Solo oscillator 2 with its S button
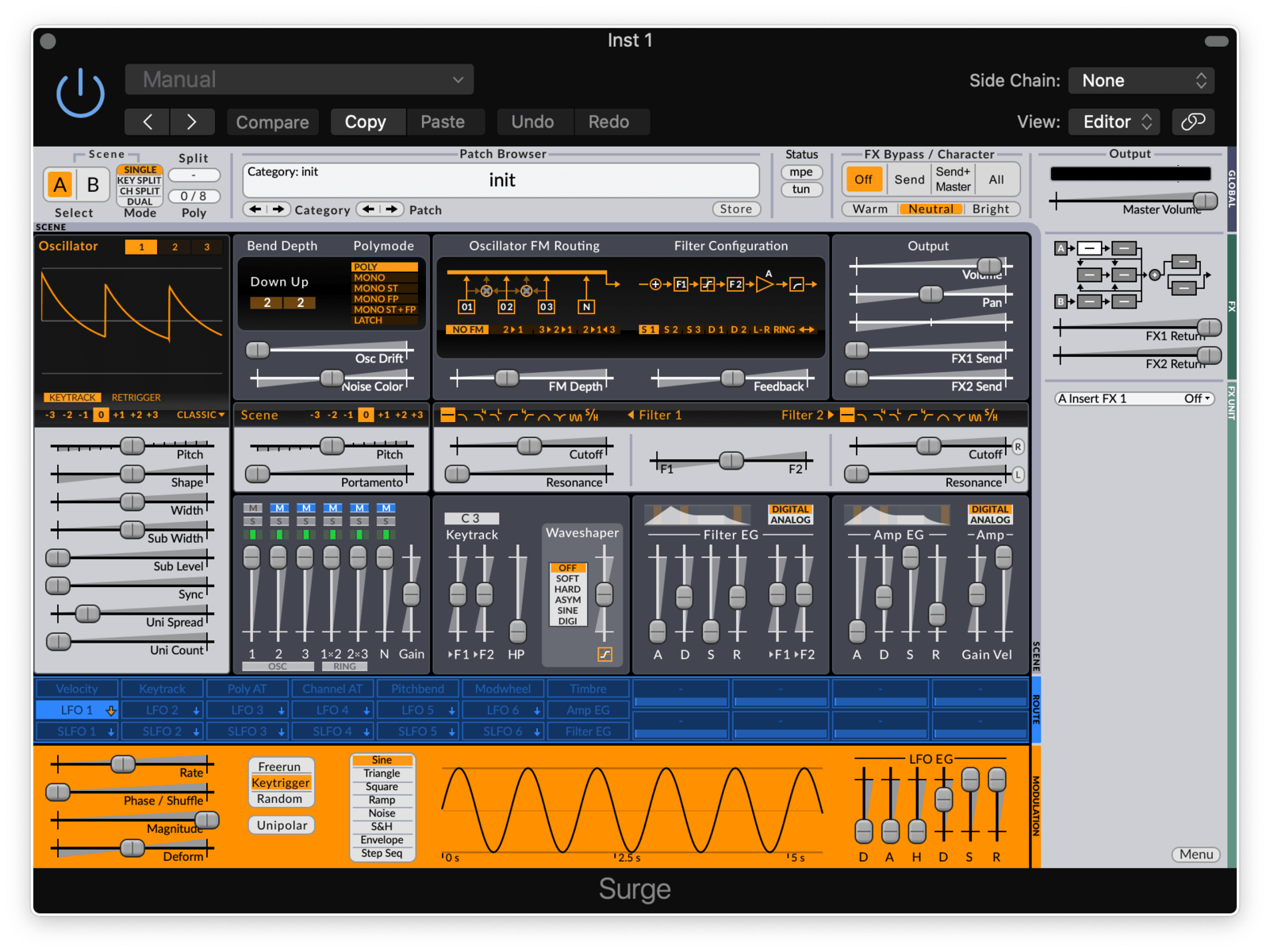Screen dimensions: 1270x952 [279, 521]
